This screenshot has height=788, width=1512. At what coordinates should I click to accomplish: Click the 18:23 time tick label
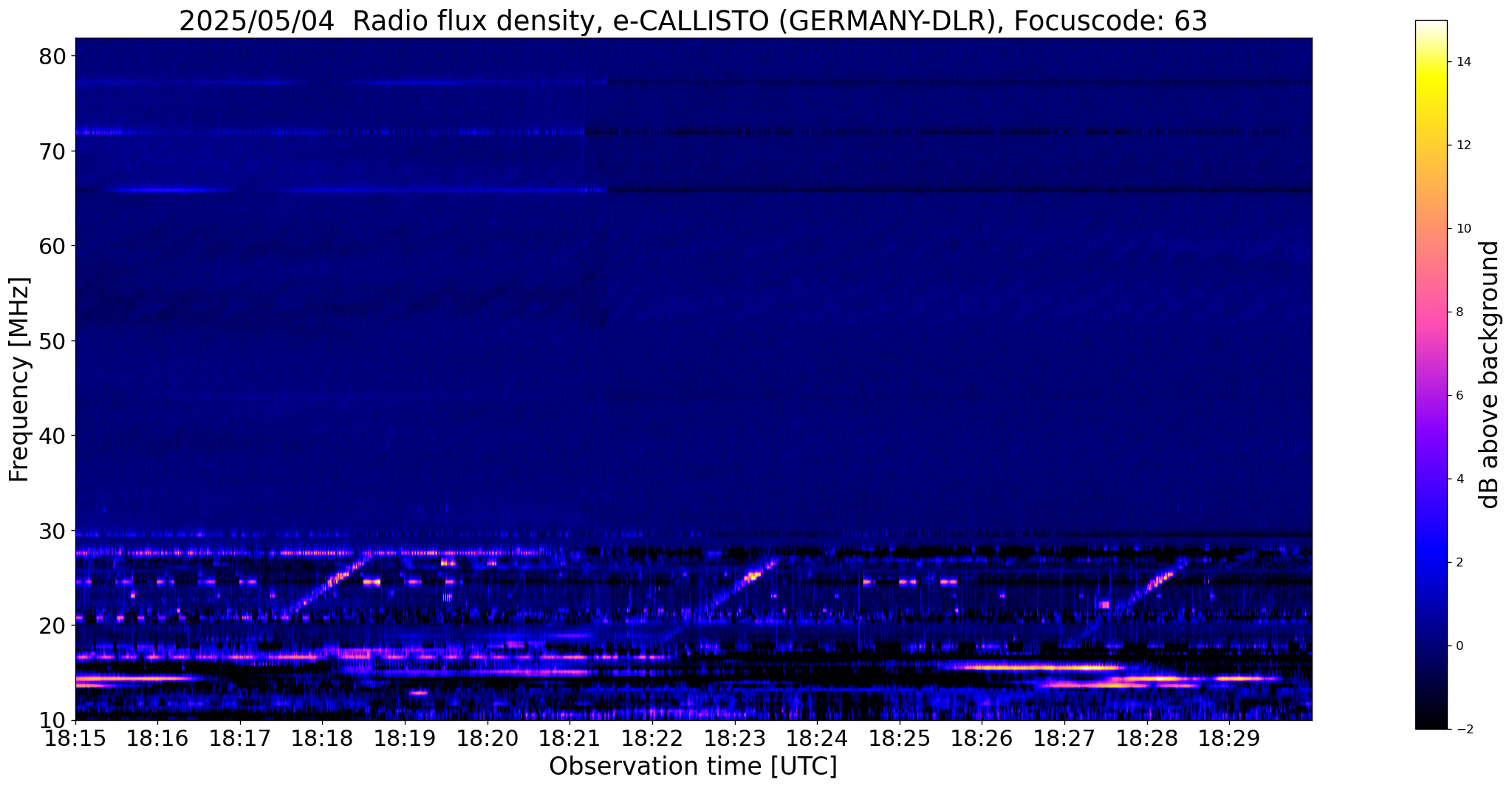[734, 738]
